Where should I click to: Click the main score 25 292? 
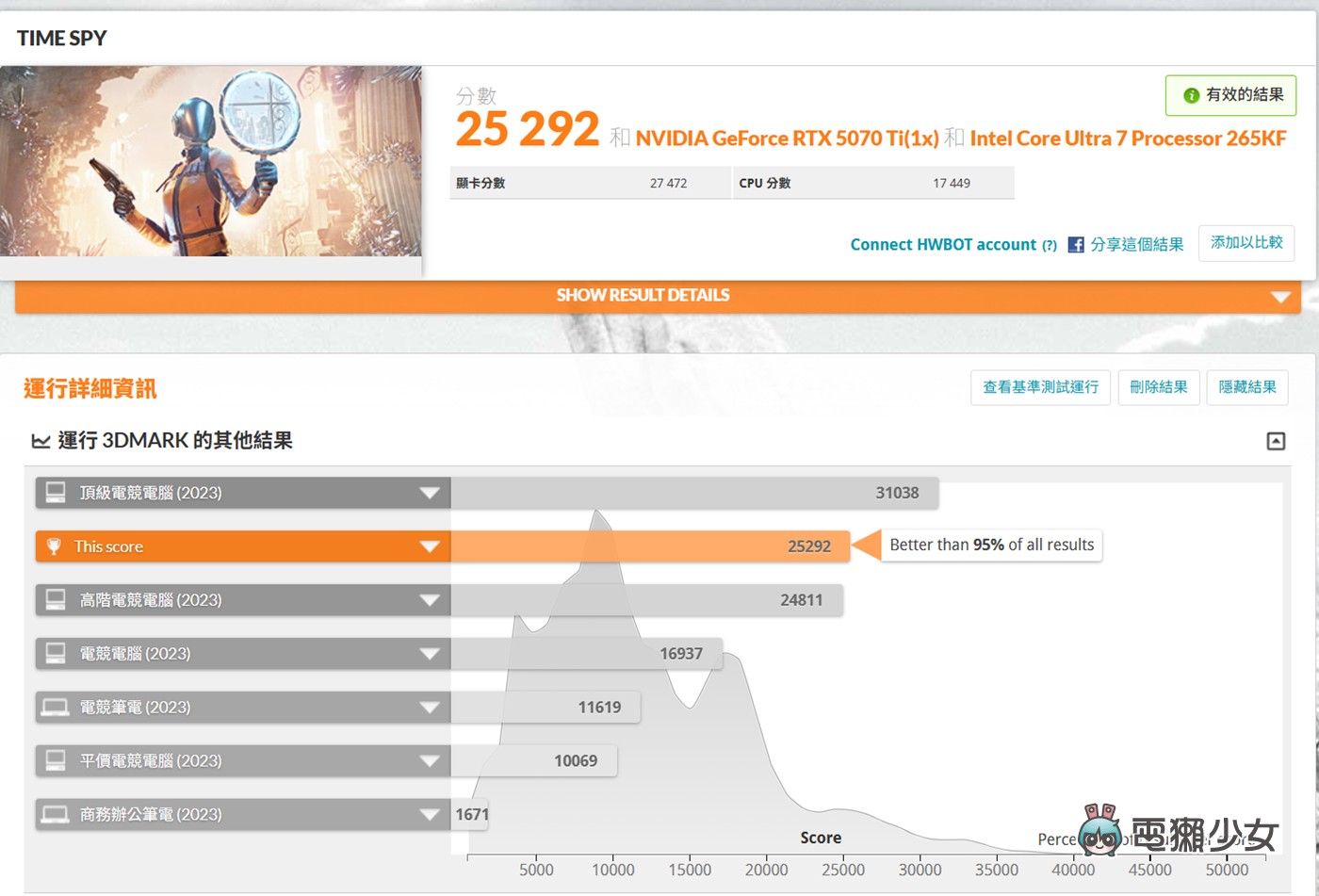tap(528, 129)
